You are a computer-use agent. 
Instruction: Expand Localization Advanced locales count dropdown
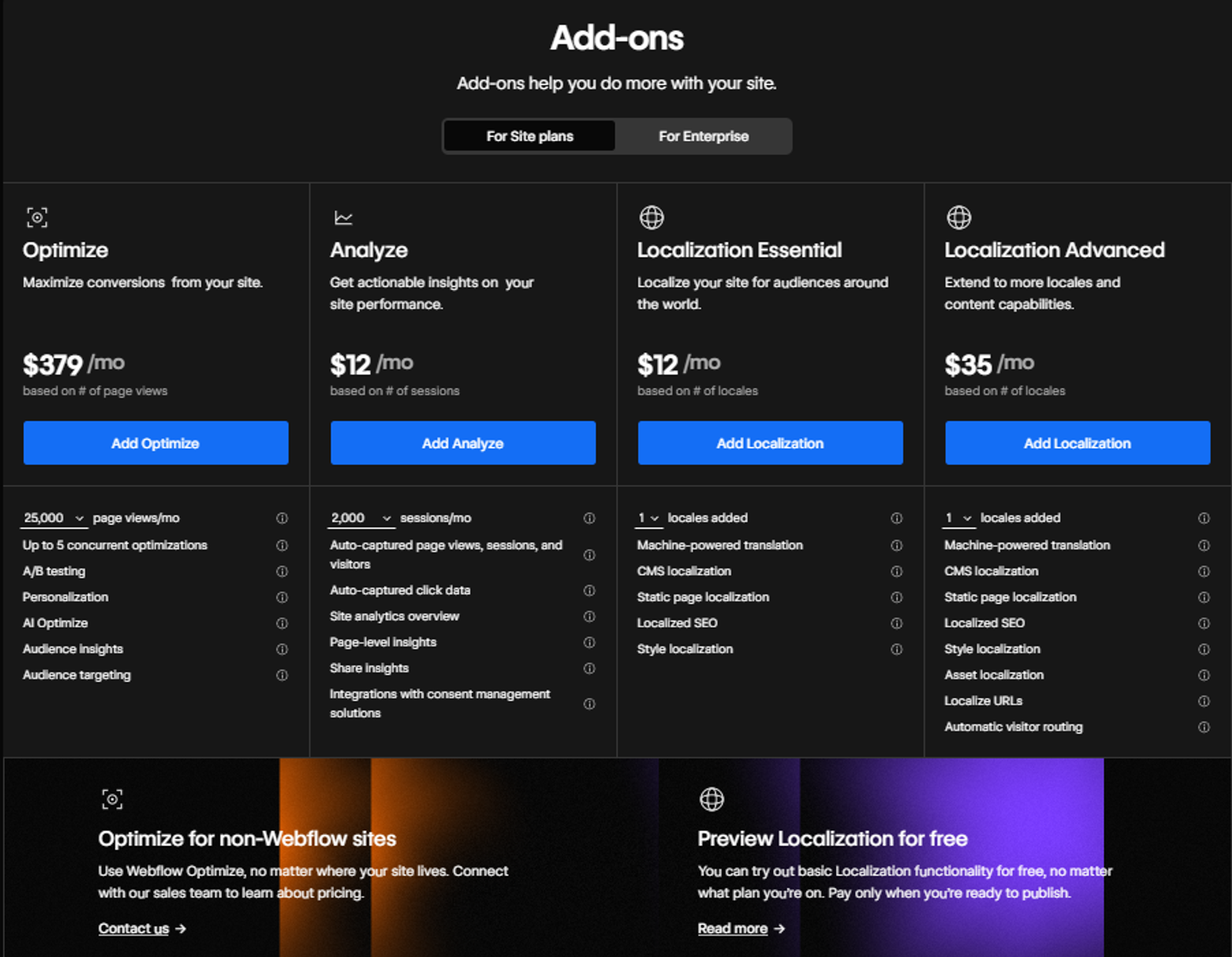tap(959, 518)
